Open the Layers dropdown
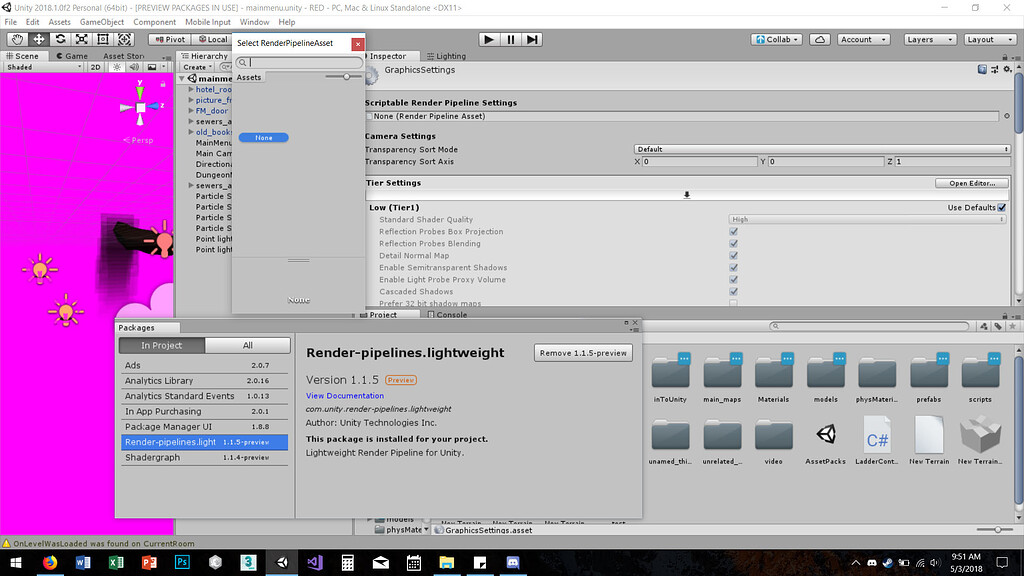This screenshot has height=576, width=1024. pyautogui.click(x=930, y=39)
